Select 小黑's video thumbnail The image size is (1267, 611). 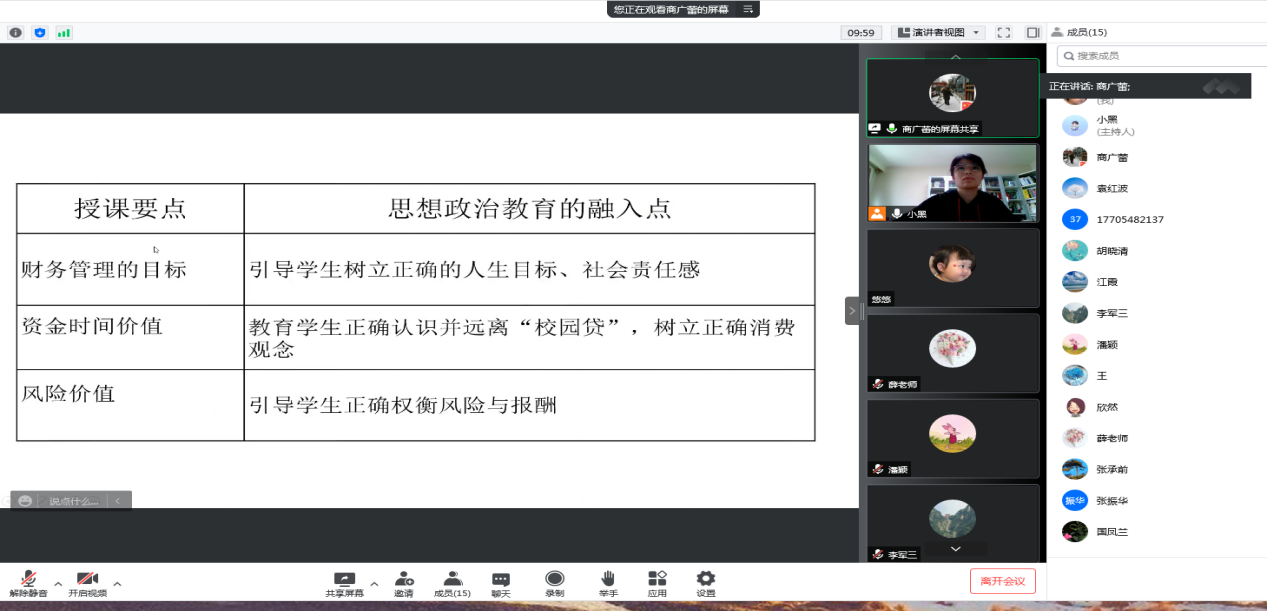[952, 183]
